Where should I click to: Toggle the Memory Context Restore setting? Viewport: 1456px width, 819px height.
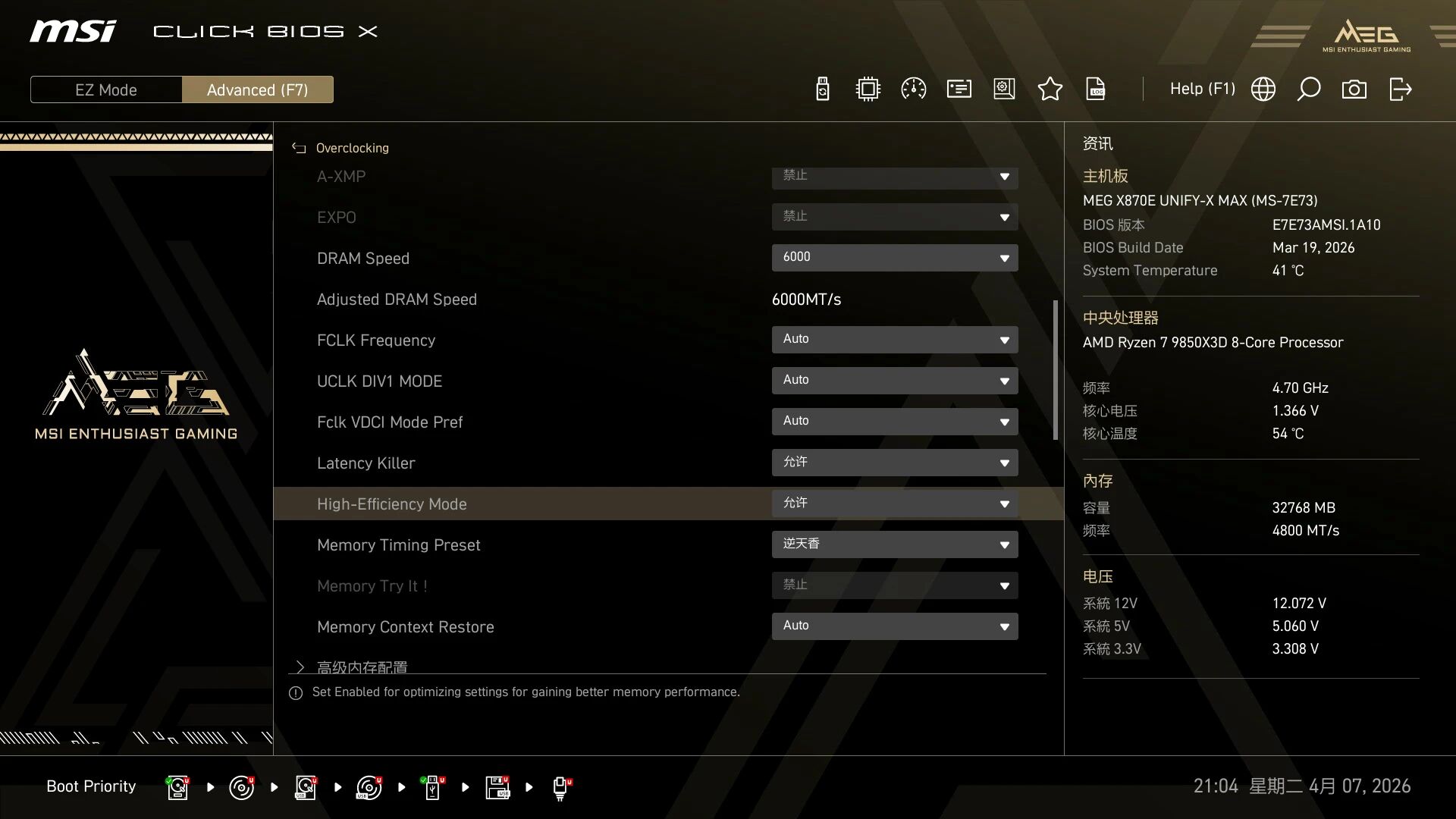pyautogui.click(x=894, y=626)
